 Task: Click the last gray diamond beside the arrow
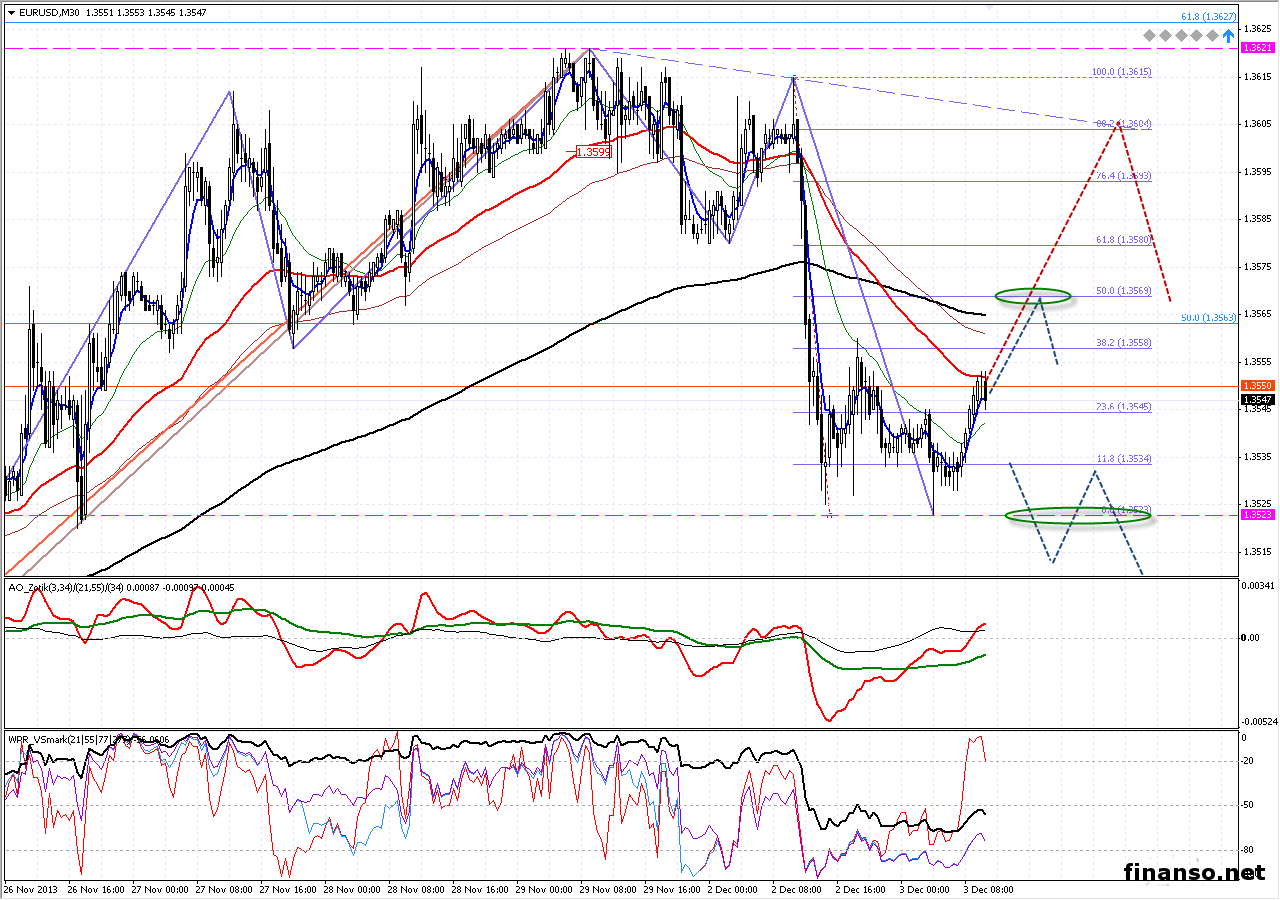coord(1212,36)
